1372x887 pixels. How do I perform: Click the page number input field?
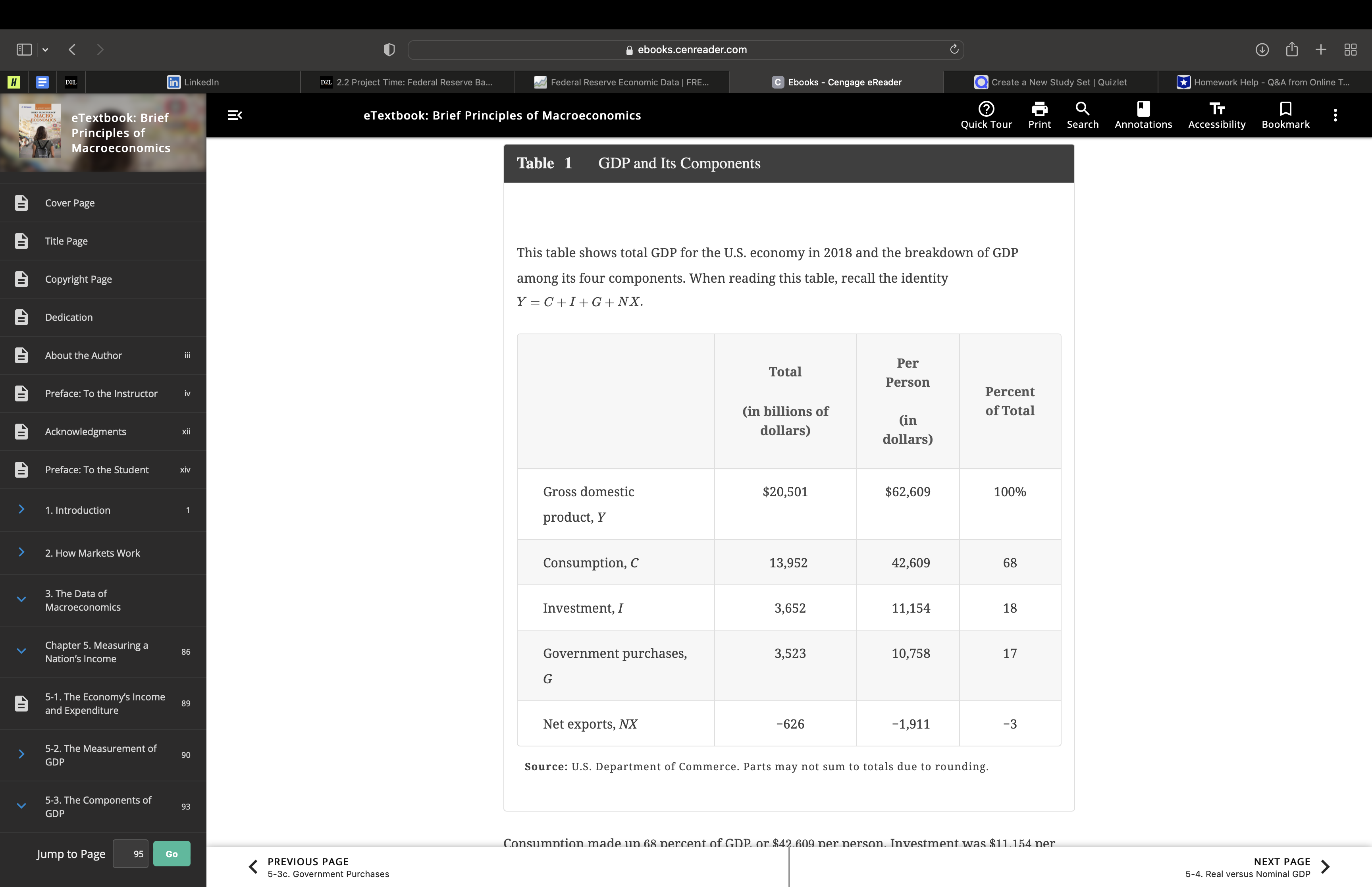(131, 854)
